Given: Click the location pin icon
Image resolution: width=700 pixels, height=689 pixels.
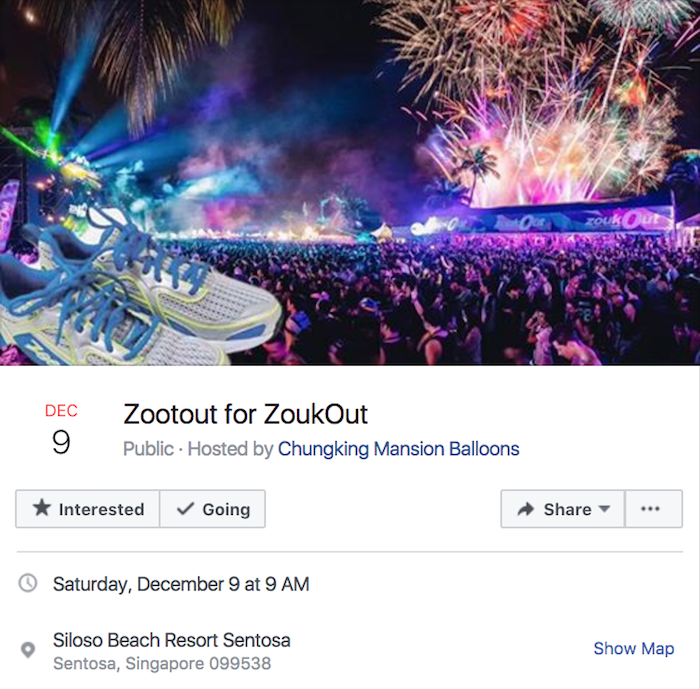Looking at the screenshot, I should point(28,650).
